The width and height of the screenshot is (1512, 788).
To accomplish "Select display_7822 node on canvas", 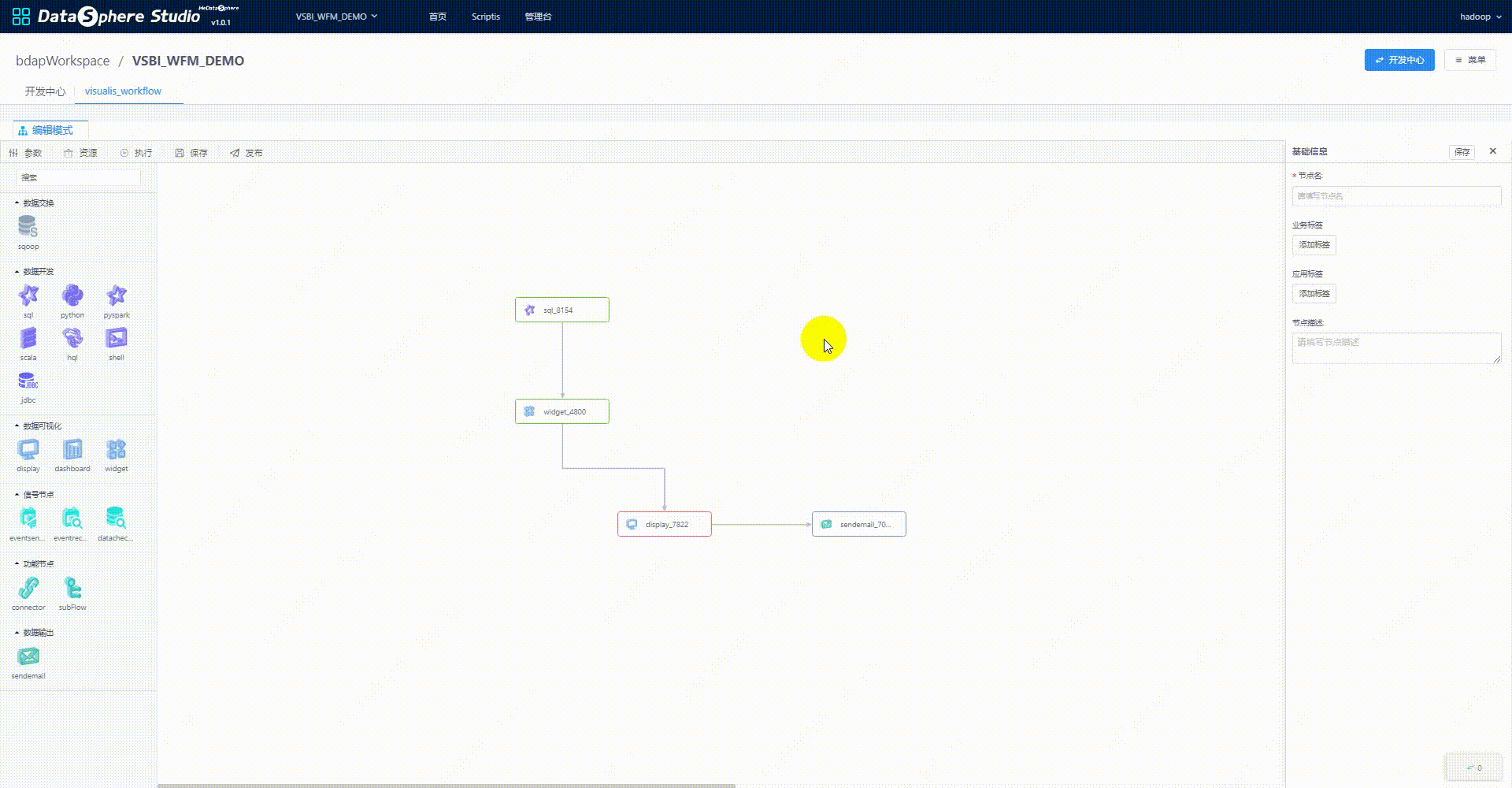I will 665,524.
